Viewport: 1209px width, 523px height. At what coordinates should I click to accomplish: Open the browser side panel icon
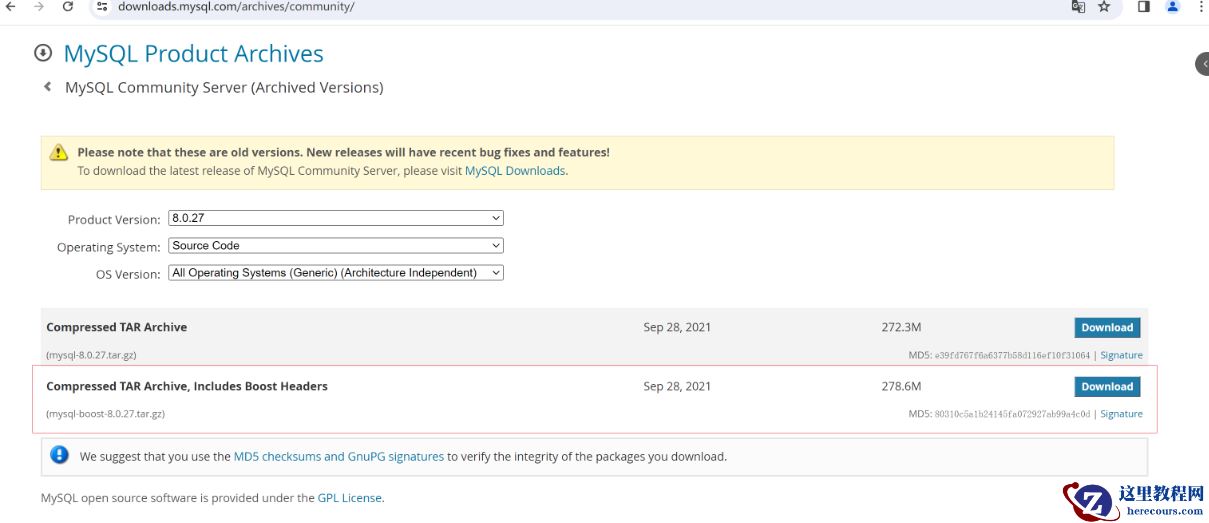[x=1144, y=6]
